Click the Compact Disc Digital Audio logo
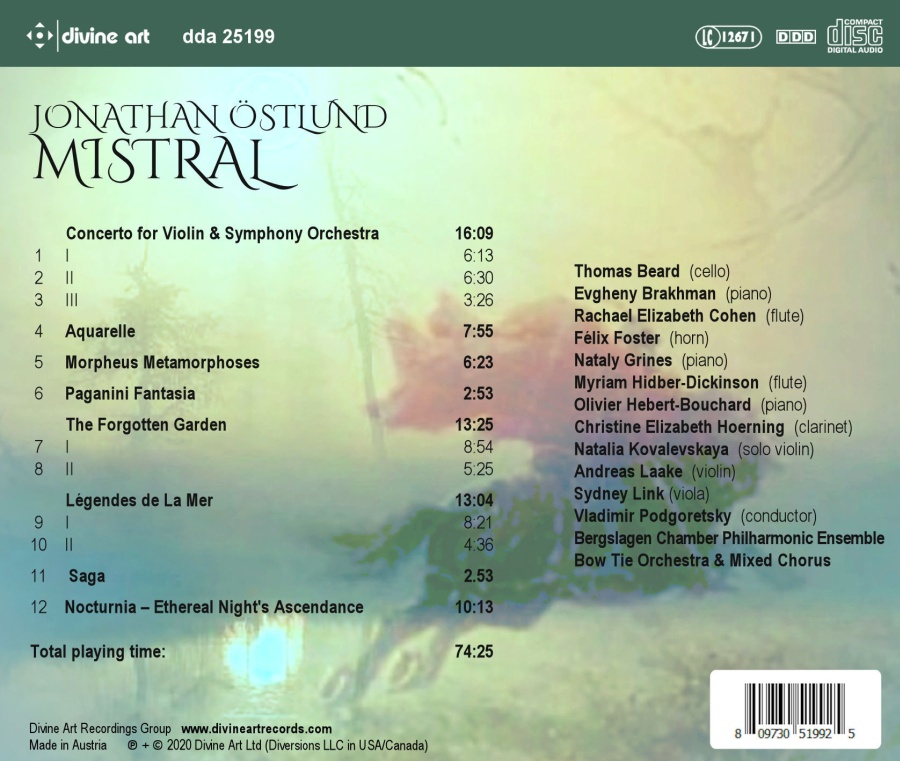This screenshot has height=761, width=900. 855,36
